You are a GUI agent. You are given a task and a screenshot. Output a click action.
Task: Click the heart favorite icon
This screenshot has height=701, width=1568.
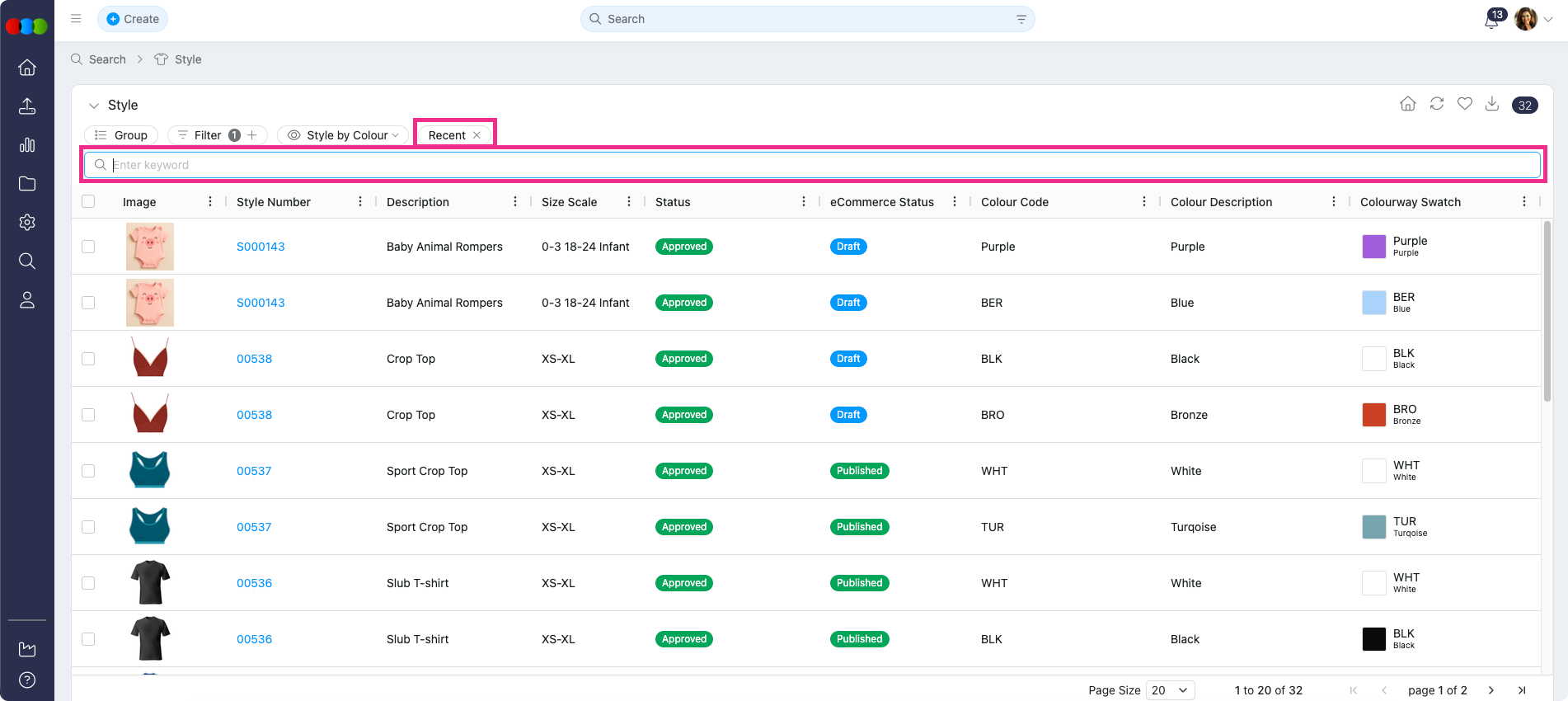pos(1465,104)
